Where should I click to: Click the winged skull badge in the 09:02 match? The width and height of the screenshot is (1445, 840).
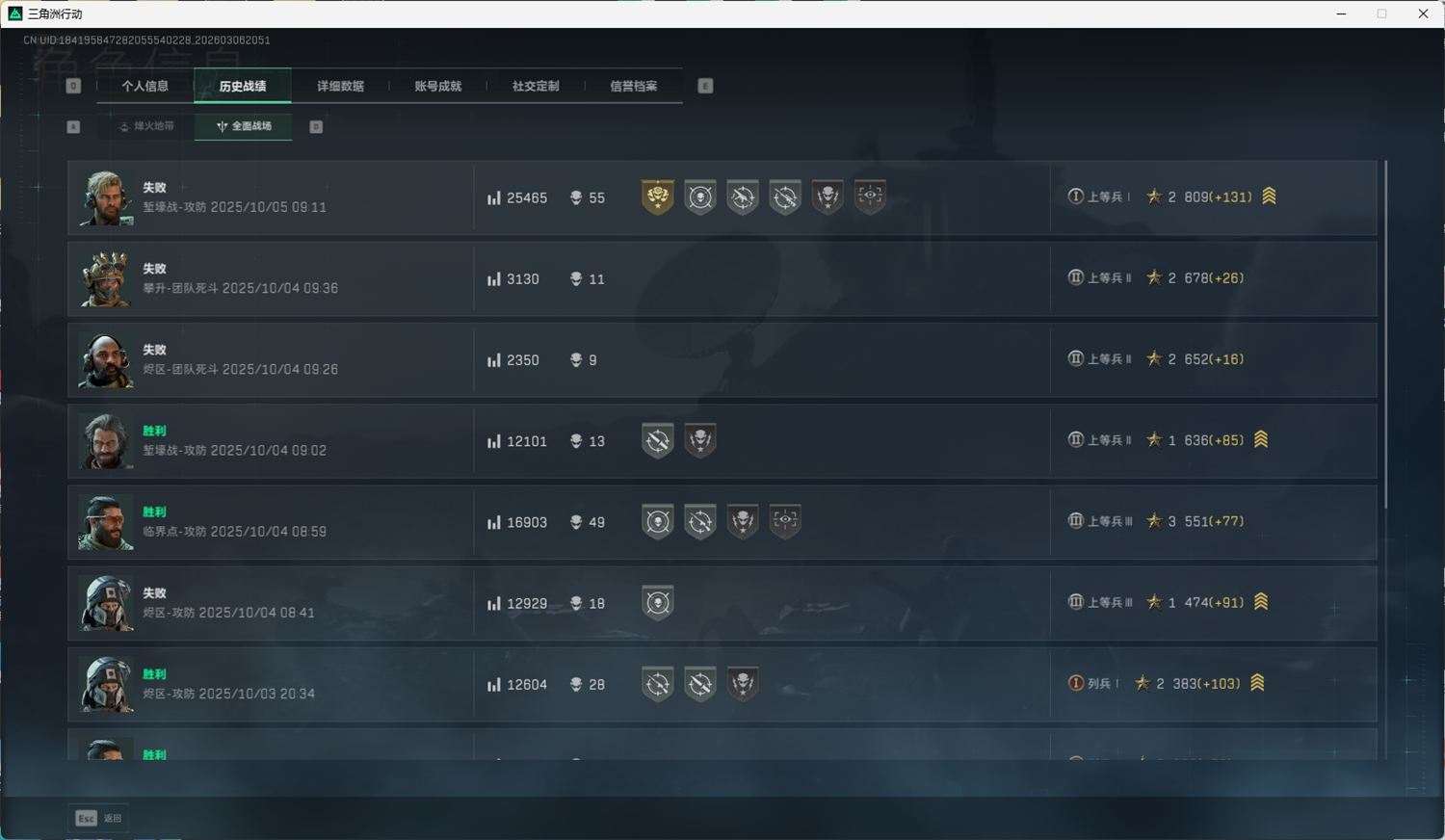[x=700, y=441]
